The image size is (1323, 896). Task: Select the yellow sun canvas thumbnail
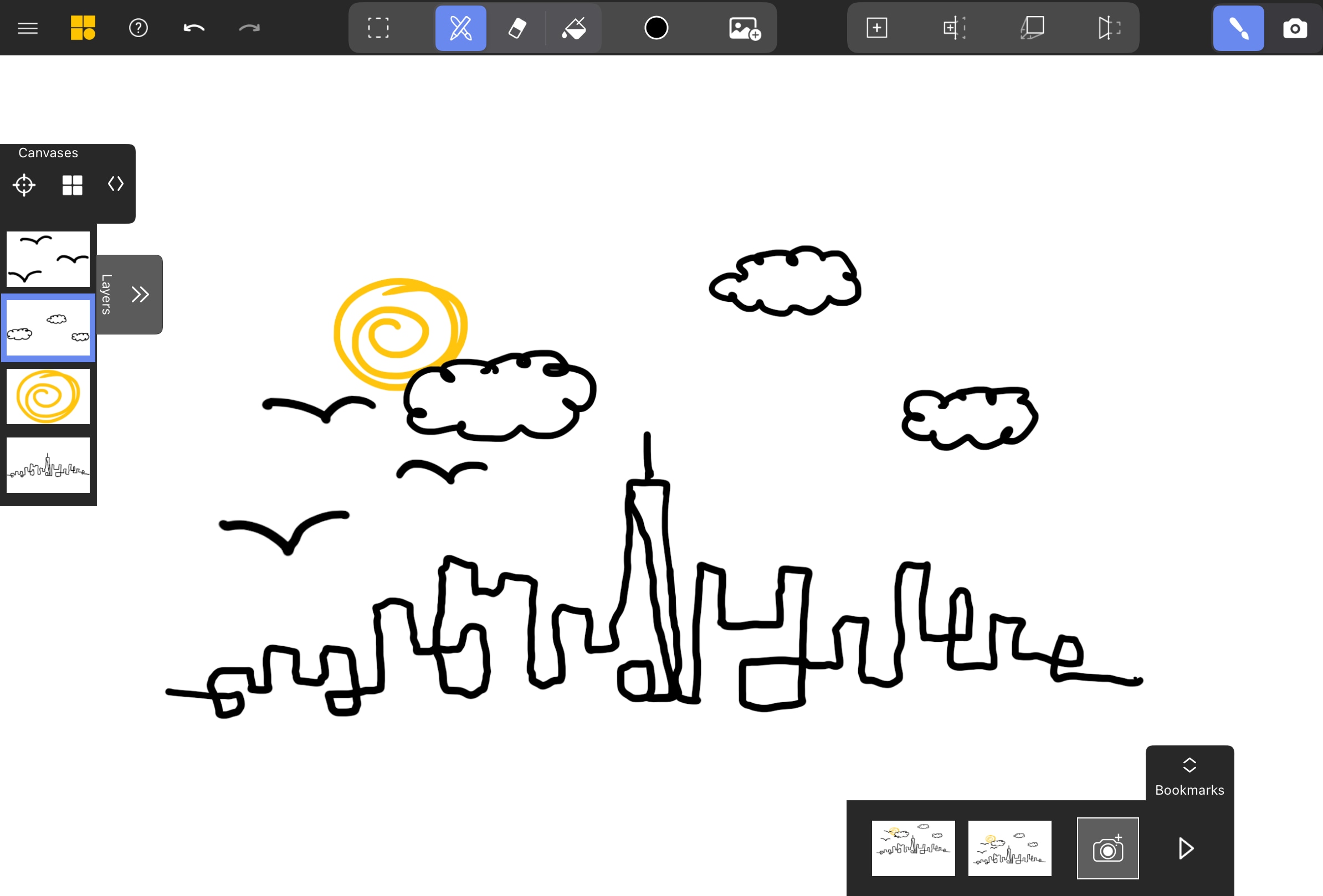point(48,396)
